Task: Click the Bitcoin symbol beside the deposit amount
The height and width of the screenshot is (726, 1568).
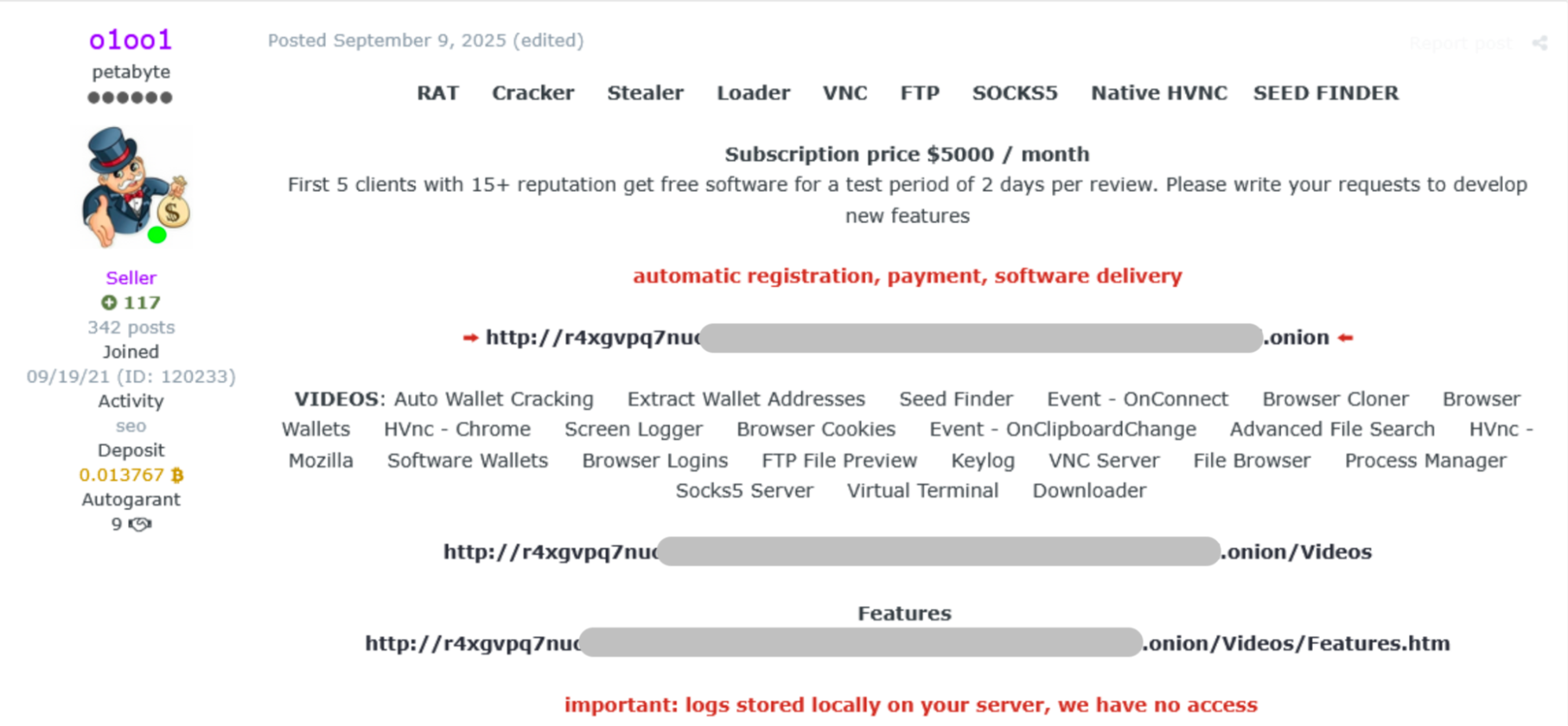Action: [177, 475]
